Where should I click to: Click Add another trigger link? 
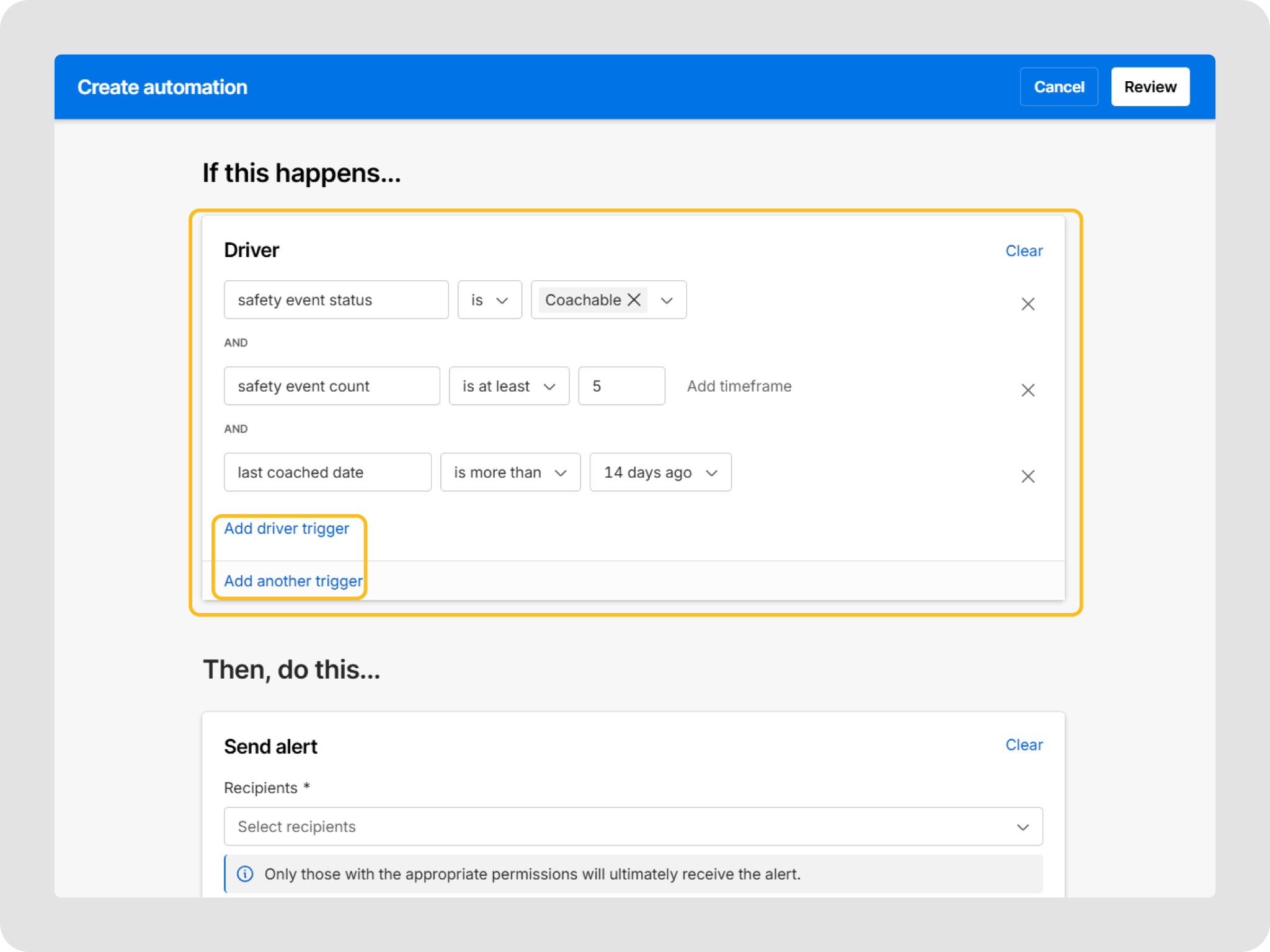293,581
